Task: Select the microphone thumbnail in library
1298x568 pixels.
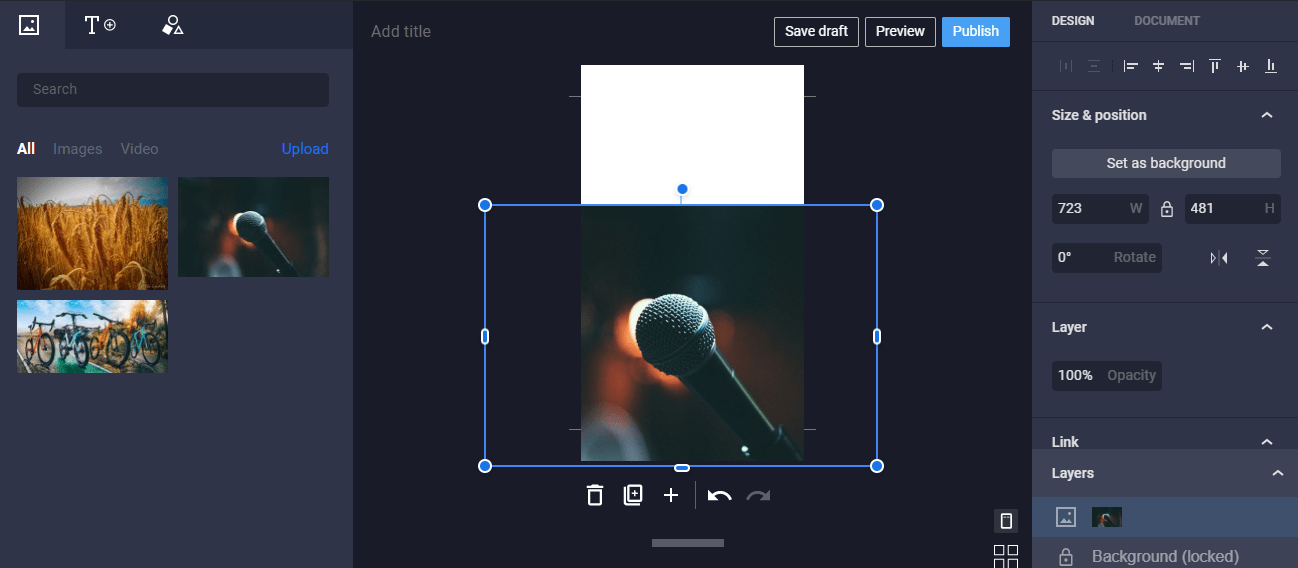Action: [x=253, y=227]
